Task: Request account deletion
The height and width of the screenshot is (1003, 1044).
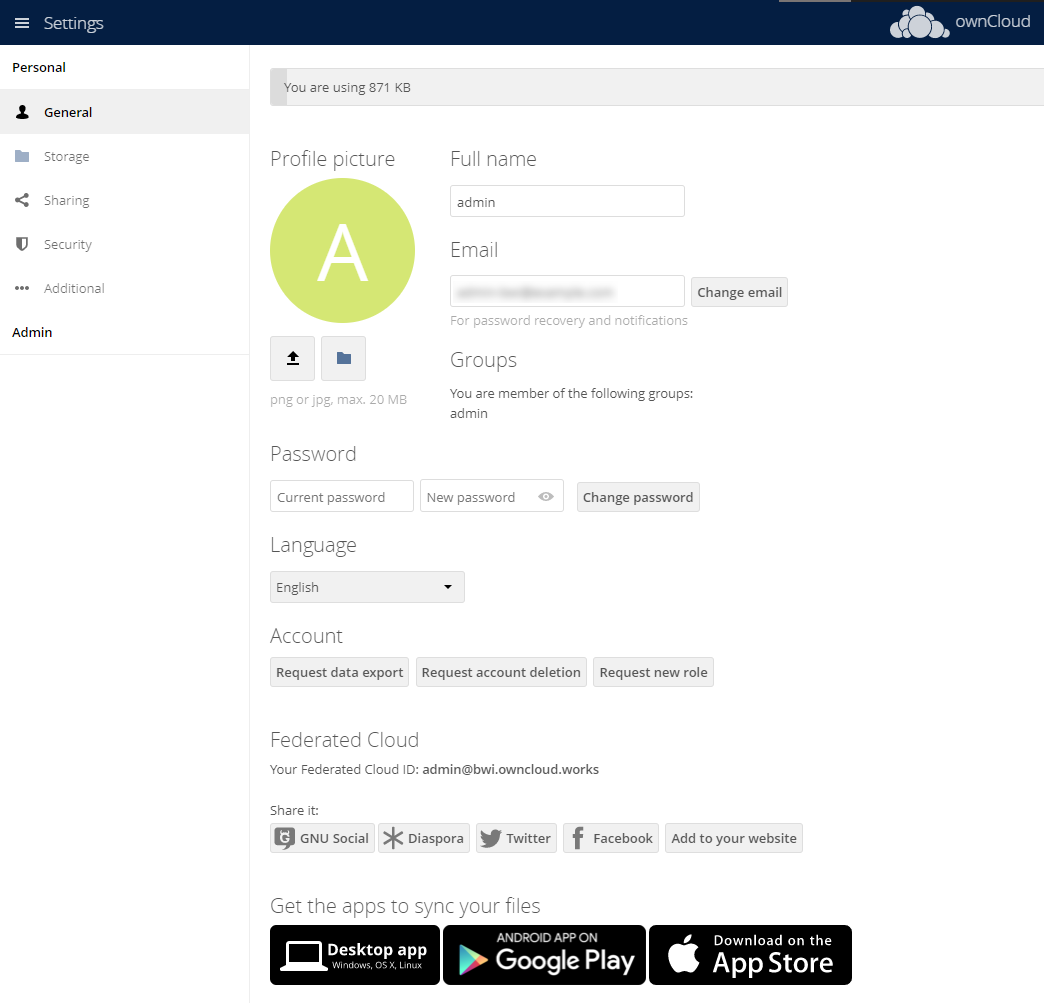Action: tap(500, 671)
